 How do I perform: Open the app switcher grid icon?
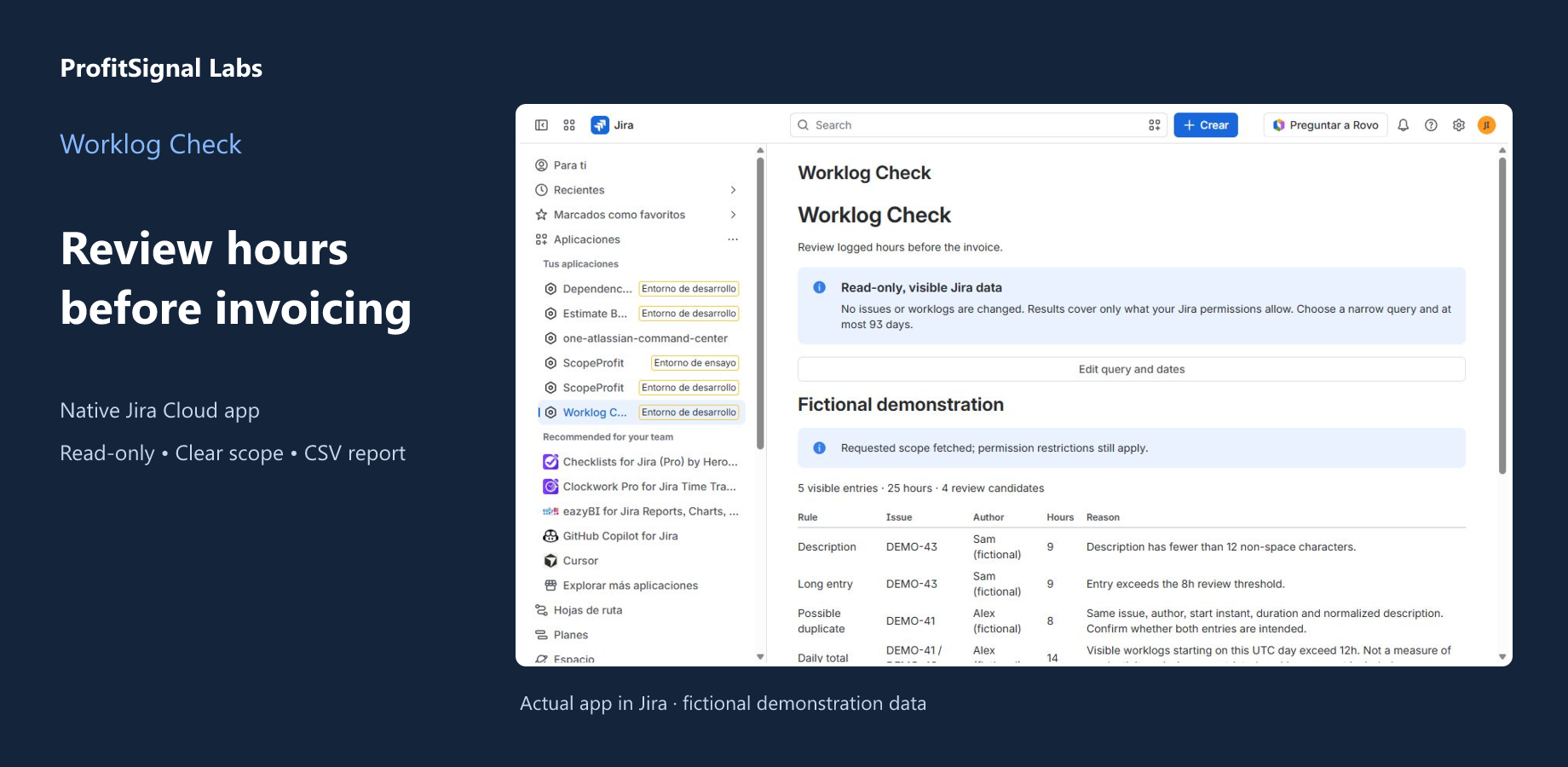coord(569,125)
